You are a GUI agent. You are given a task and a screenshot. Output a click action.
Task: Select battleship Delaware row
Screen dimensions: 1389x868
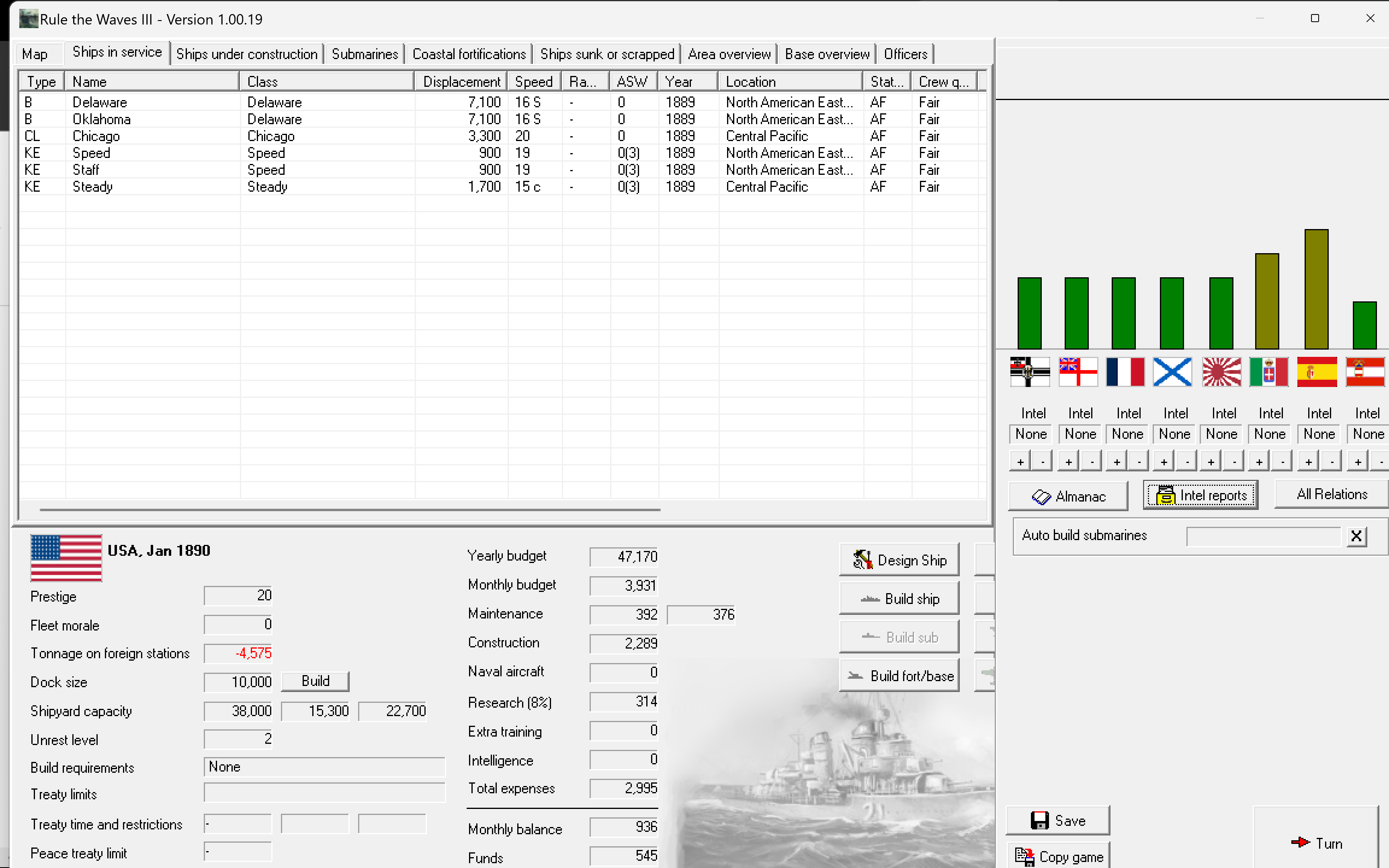point(502,102)
